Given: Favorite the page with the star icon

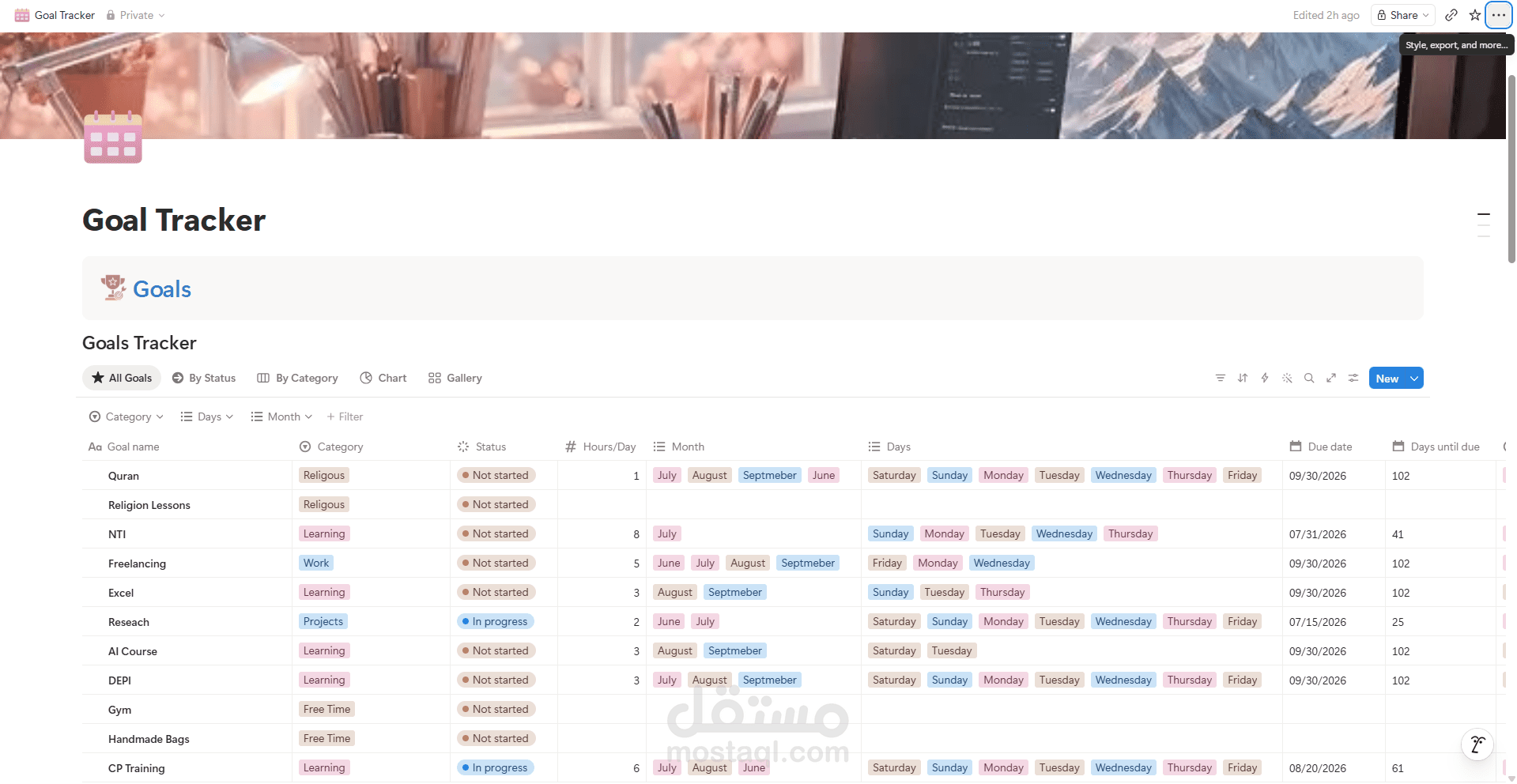Looking at the screenshot, I should (x=1474, y=15).
